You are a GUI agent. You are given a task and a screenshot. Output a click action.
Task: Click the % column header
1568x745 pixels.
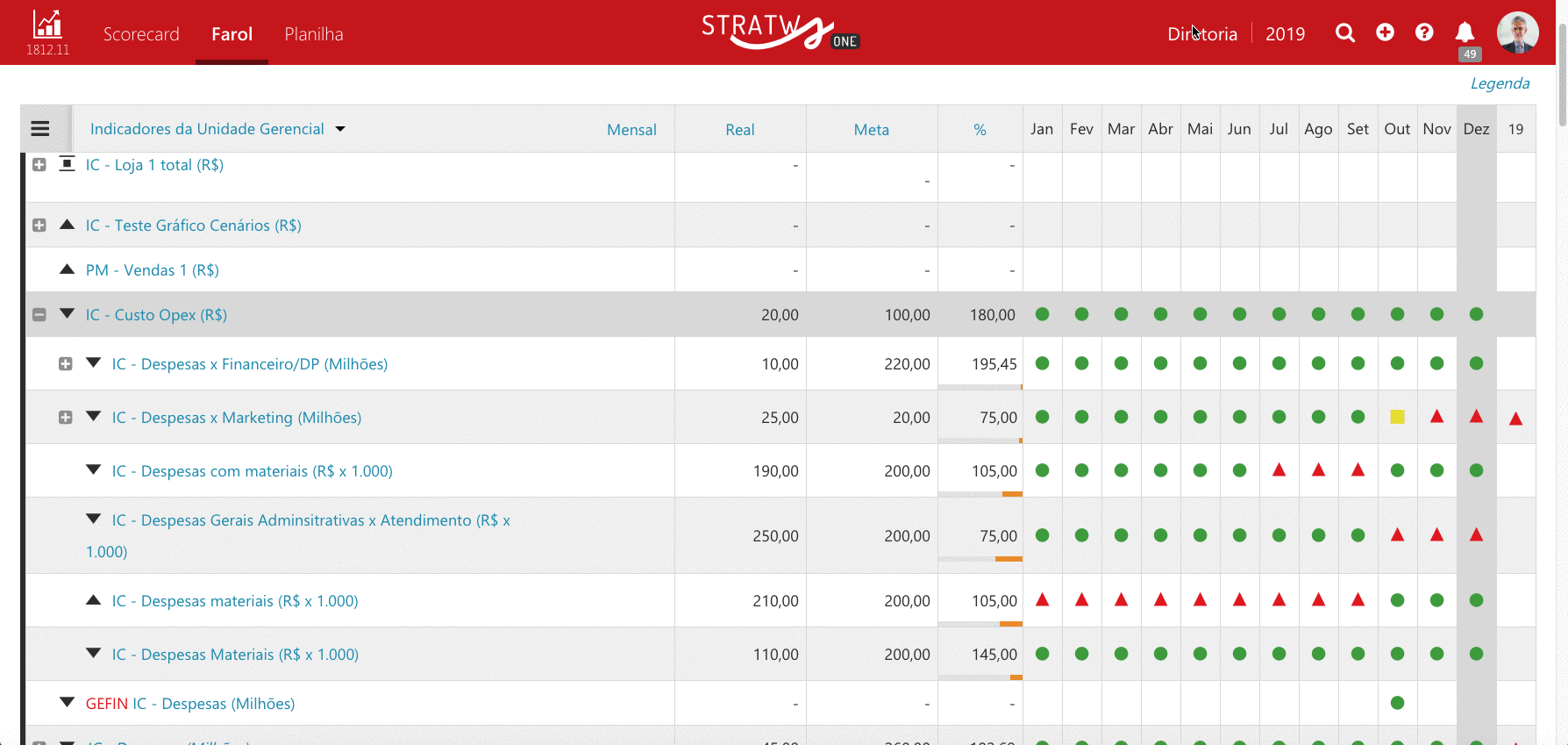pyautogui.click(x=980, y=130)
